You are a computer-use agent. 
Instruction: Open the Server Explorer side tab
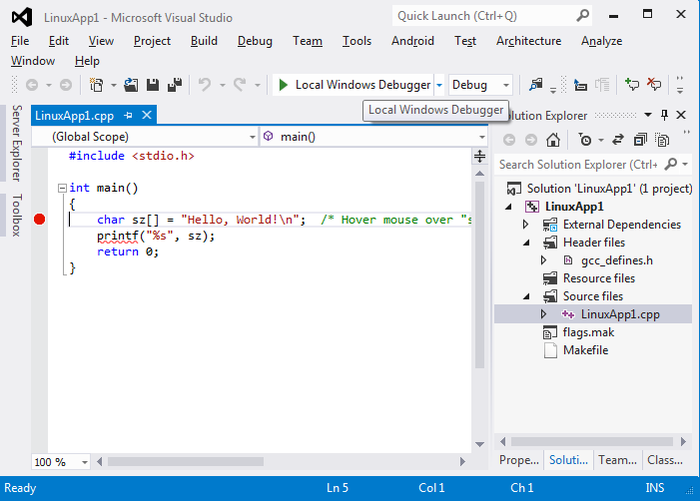coord(17,143)
